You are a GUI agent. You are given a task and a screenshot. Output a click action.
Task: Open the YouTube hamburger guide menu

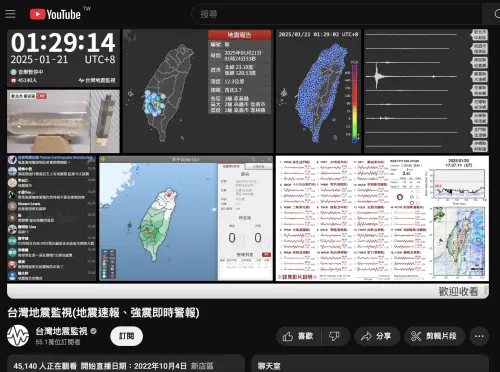[x=10, y=14]
